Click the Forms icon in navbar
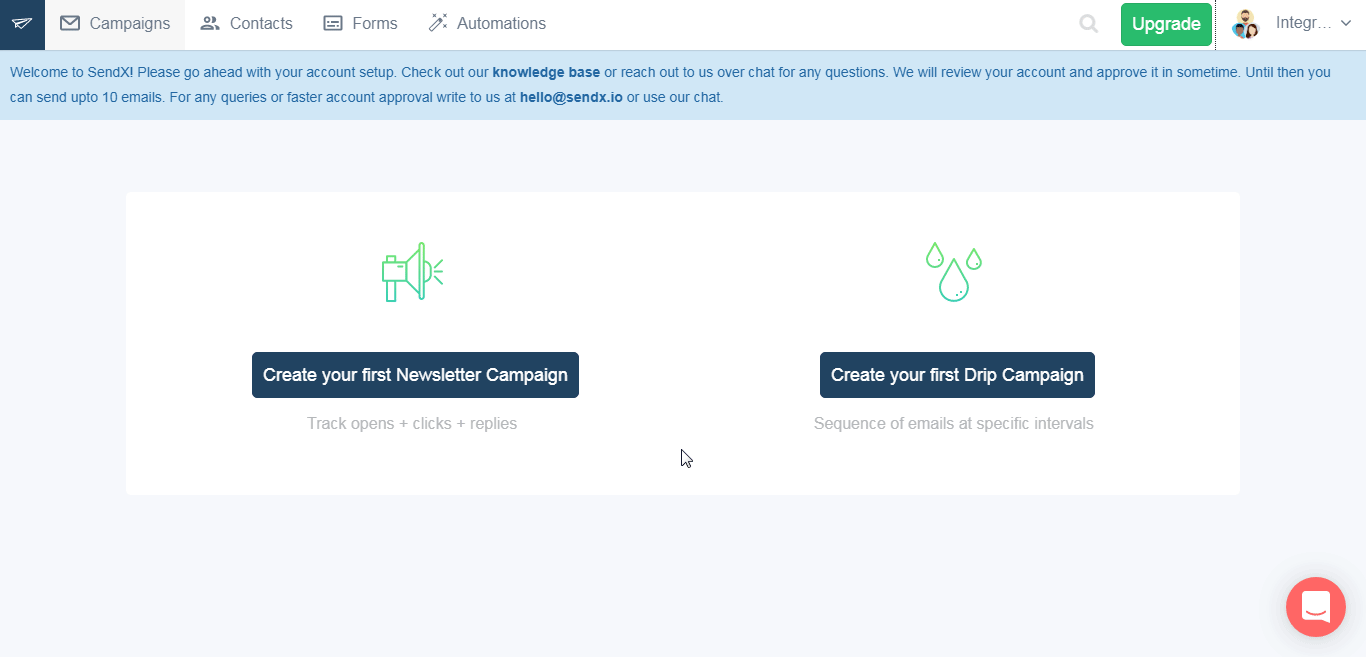1366x657 pixels. 333,23
